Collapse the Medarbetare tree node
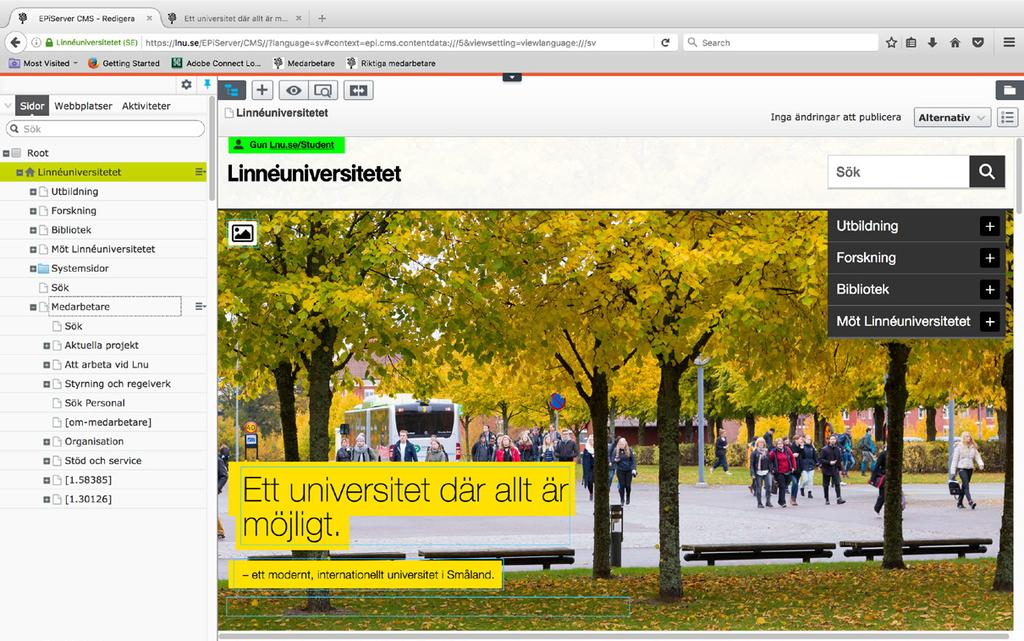 pyautogui.click(x=33, y=307)
